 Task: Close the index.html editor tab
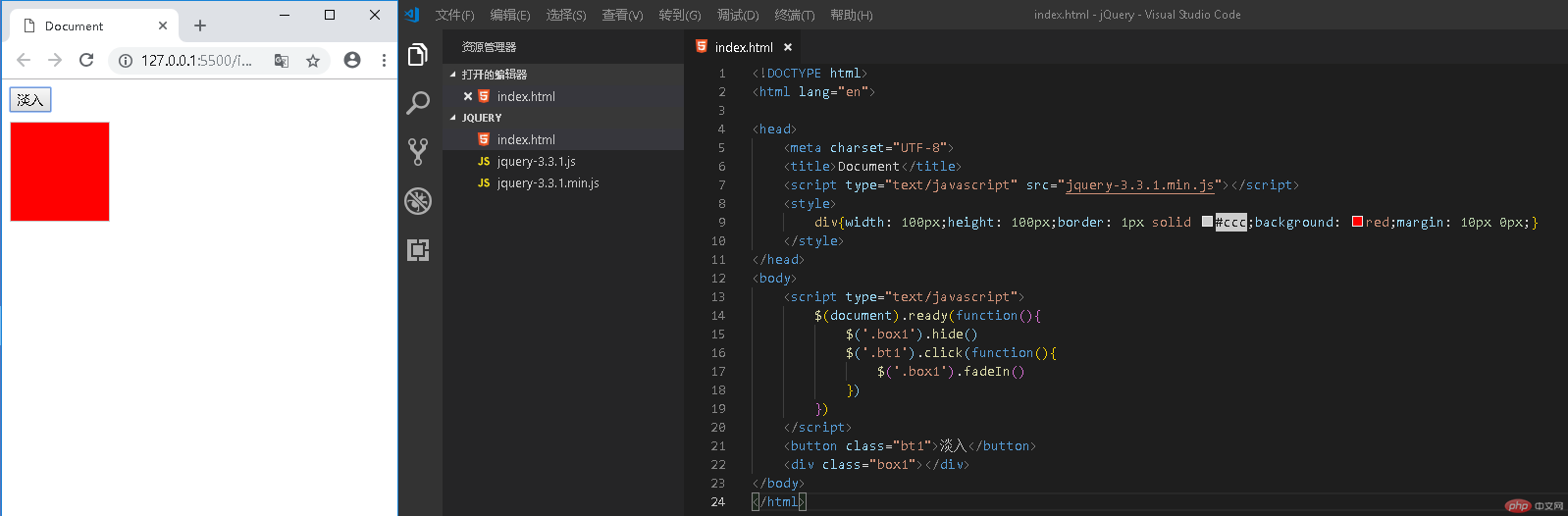788,47
